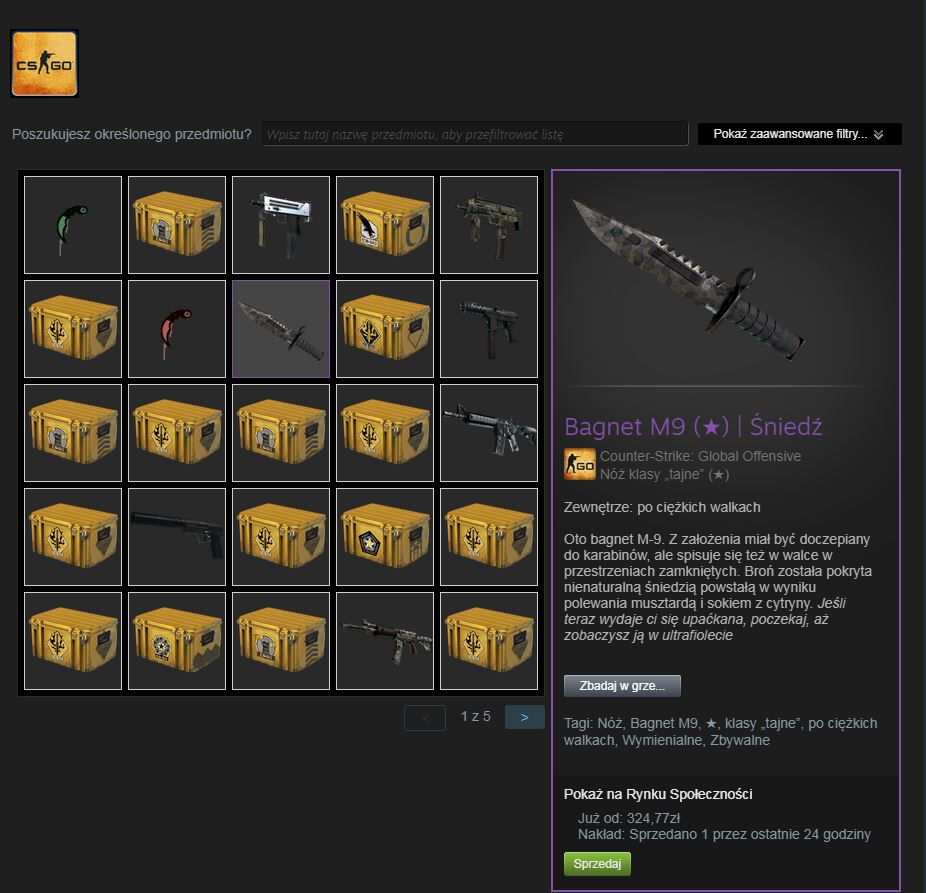The height and width of the screenshot is (893, 926).
Task: Select the case with star badge emblem
Action: [x=384, y=537]
